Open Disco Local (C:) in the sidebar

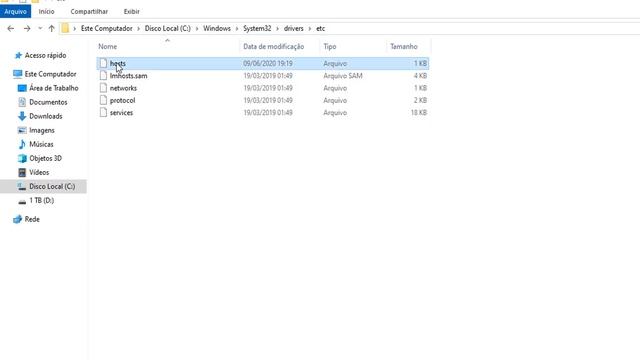point(52,187)
